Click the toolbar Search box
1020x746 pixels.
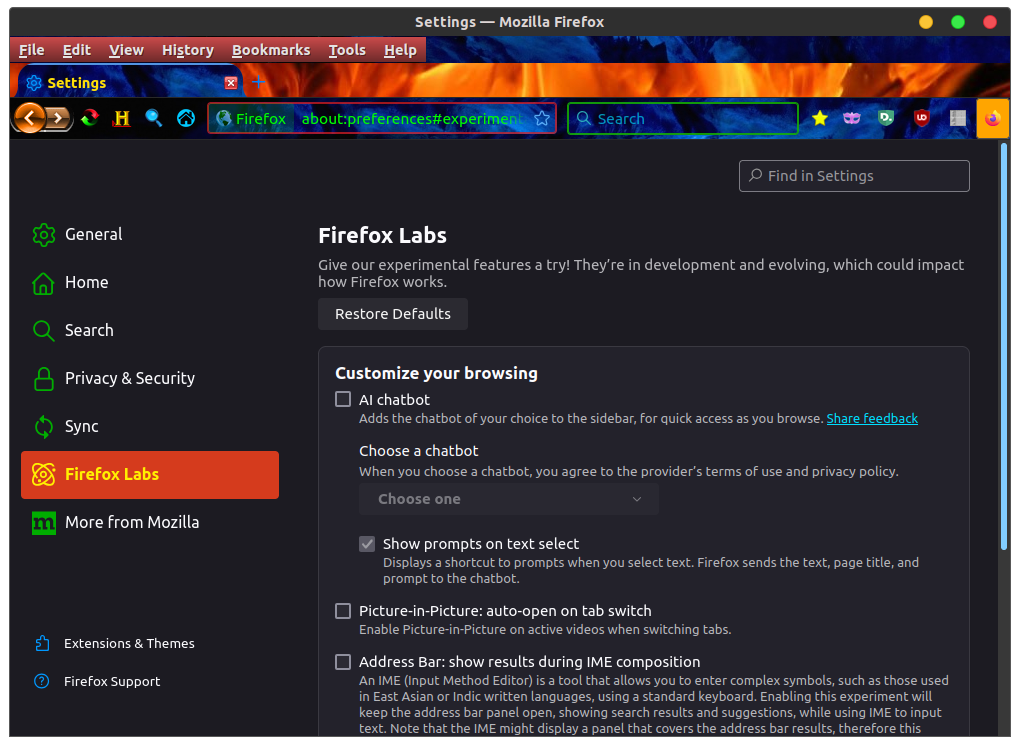(682, 118)
